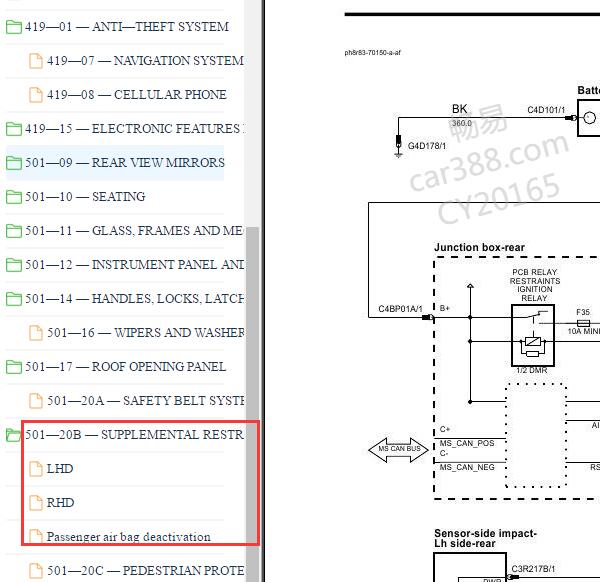Open 501—20C — PEDESTRIAN PROTECTION page
Screen dimensions: 600x582
[145, 571]
